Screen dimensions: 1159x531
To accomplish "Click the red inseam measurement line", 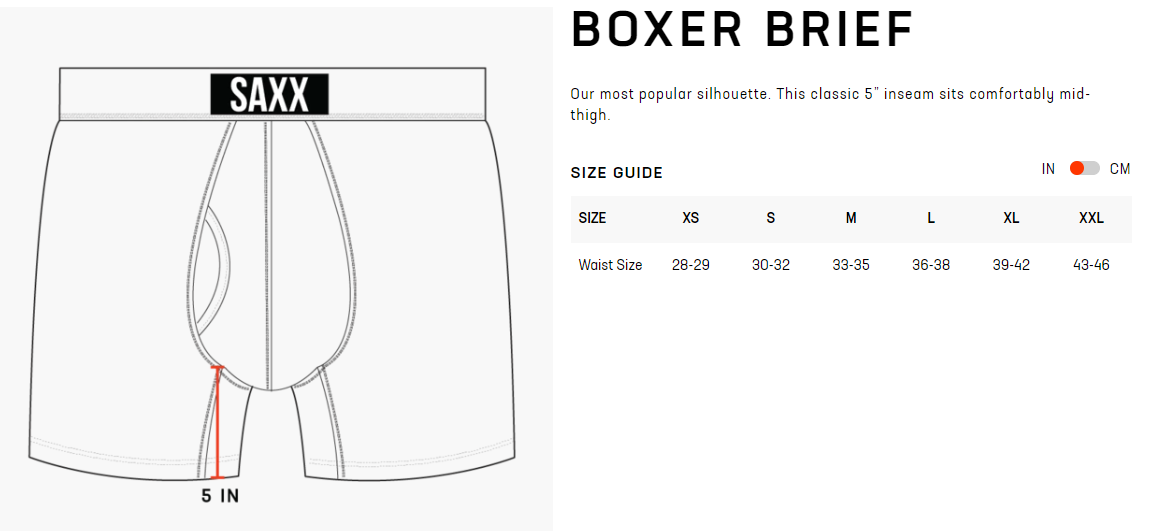I will [x=216, y=423].
